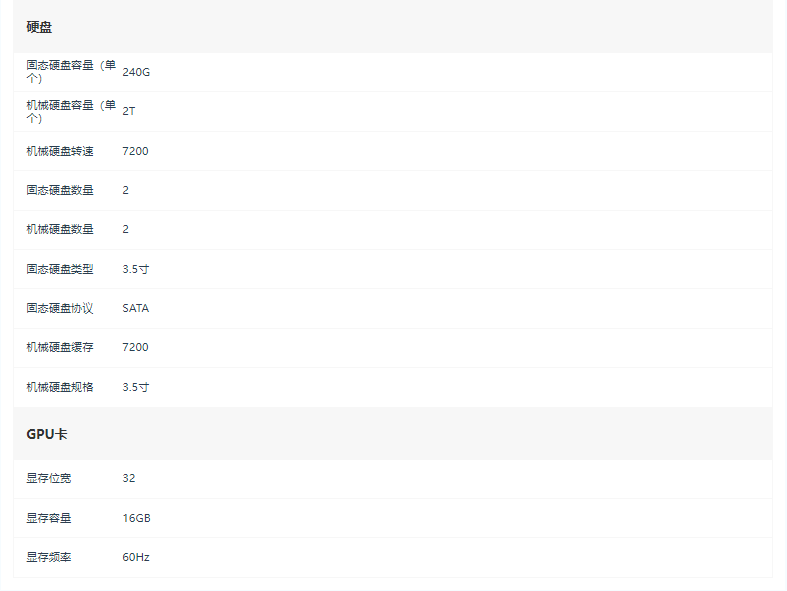
Task: Click the 机械硬盘缓存 label
Action: (60, 347)
